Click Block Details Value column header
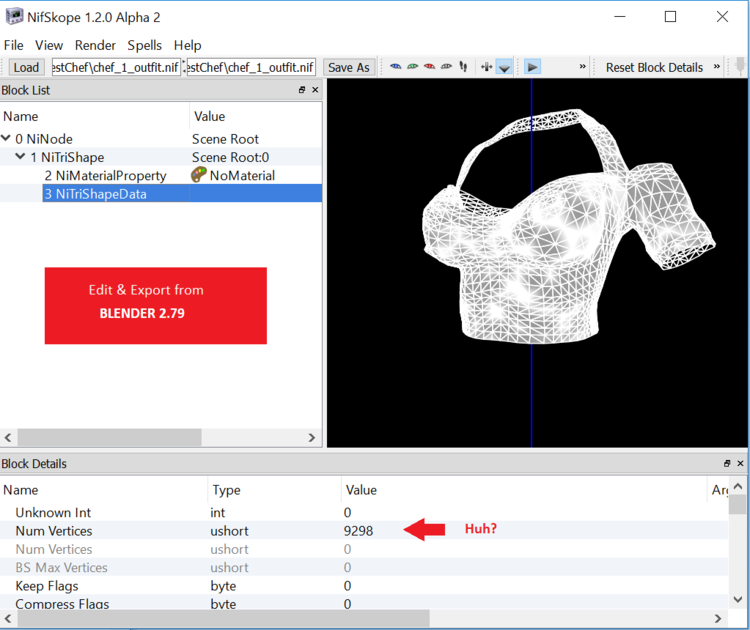This screenshot has width=750, height=630. 524,490
